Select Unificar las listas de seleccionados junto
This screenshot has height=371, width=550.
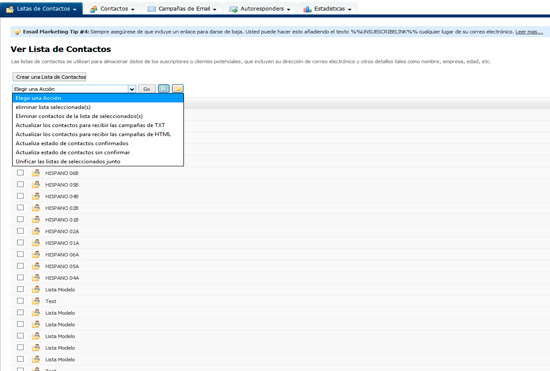[98, 162]
